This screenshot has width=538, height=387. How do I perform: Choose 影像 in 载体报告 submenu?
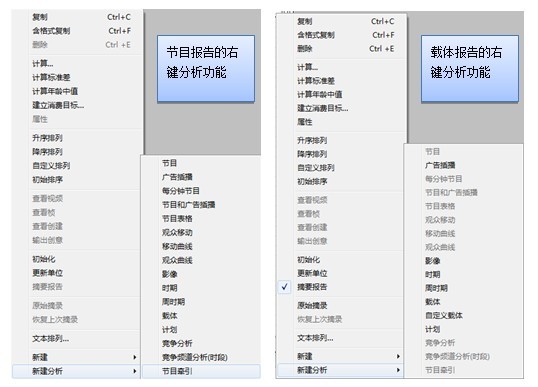(x=433, y=261)
